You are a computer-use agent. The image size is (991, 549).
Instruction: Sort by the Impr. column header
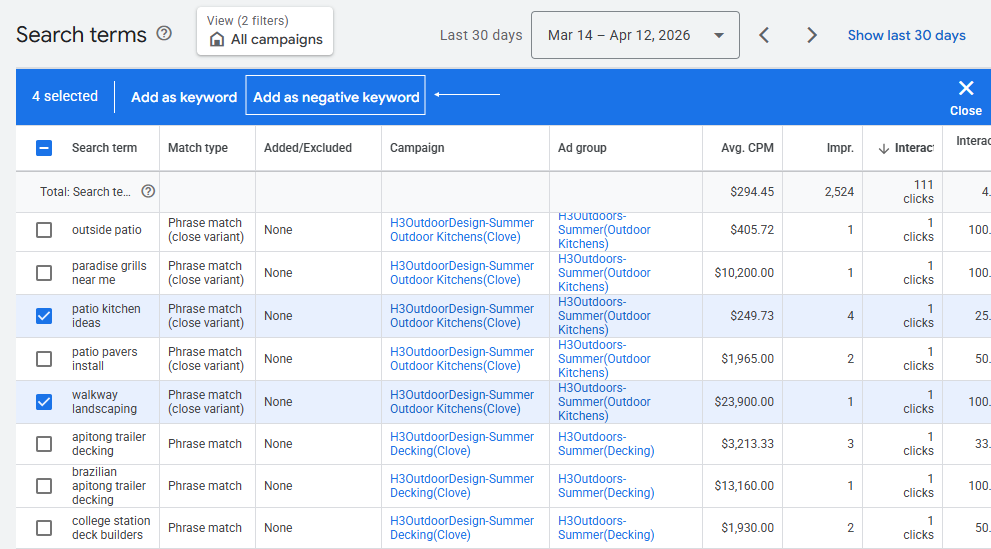(x=840, y=148)
